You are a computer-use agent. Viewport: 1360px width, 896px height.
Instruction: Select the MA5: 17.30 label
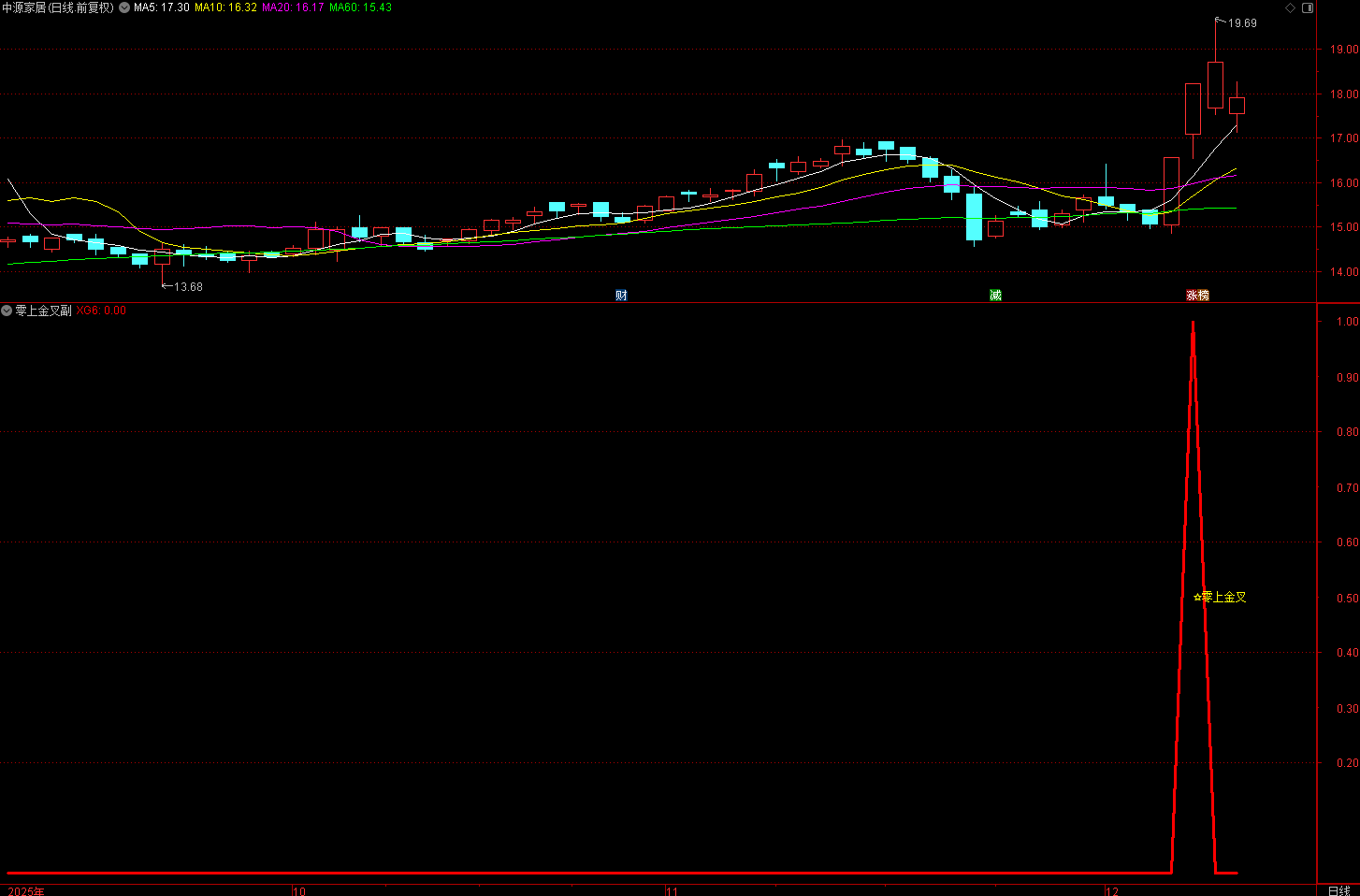pos(162,7)
